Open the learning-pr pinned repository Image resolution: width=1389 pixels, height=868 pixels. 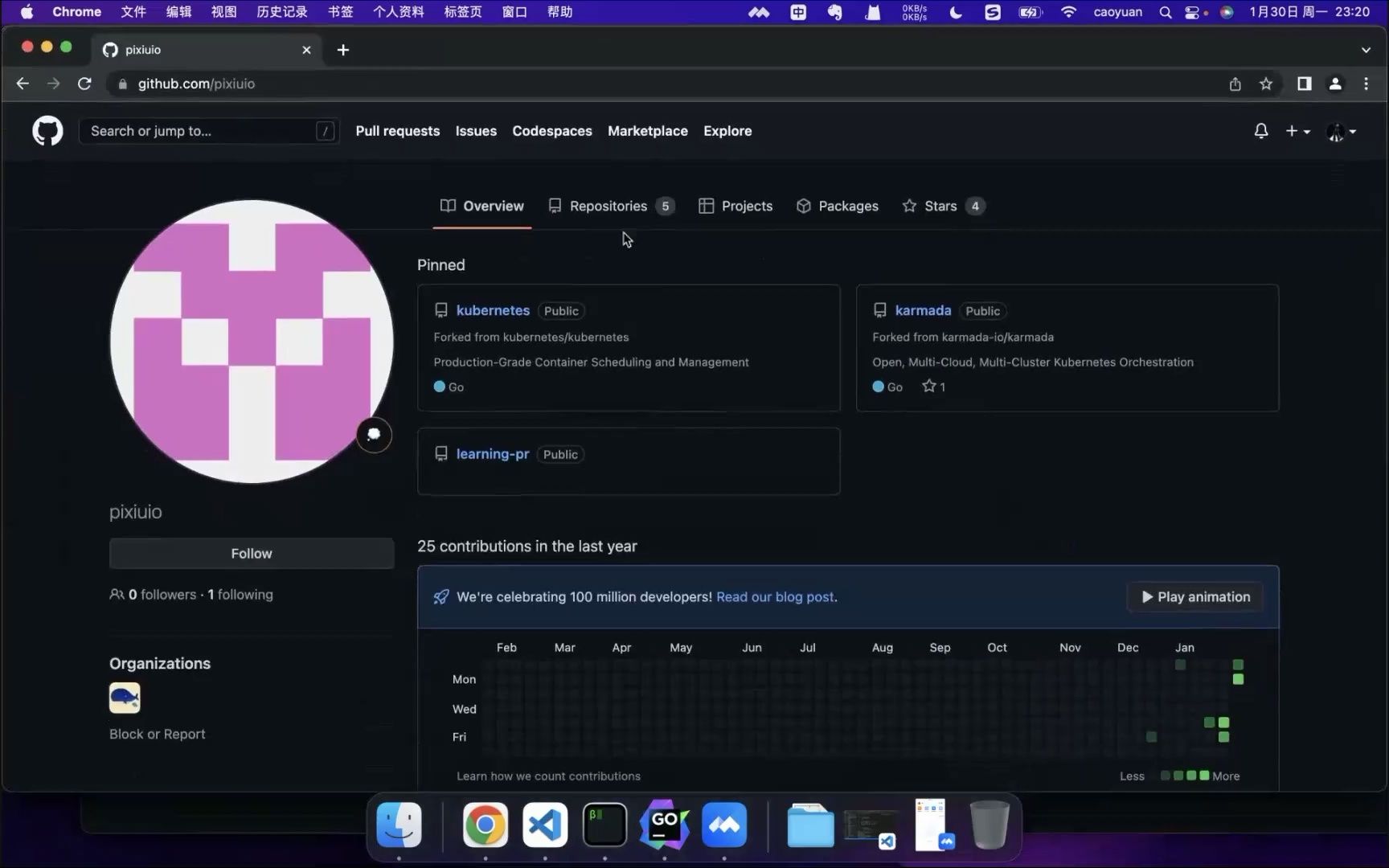tap(493, 454)
